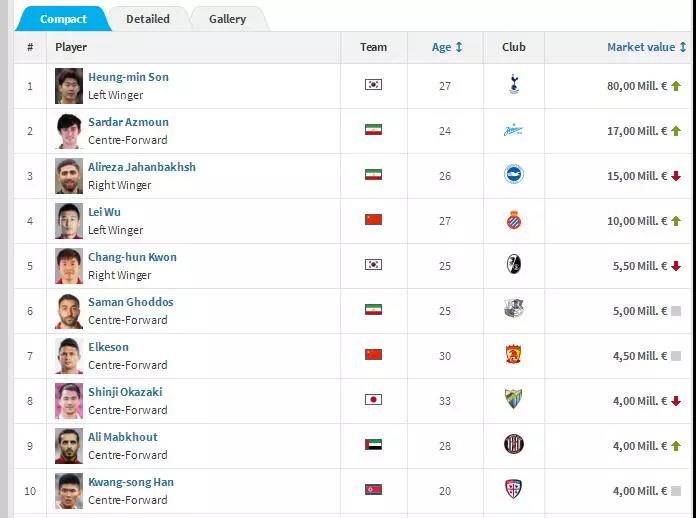Open the Brighton club crest icon
696x518 pixels.
[x=514, y=174]
